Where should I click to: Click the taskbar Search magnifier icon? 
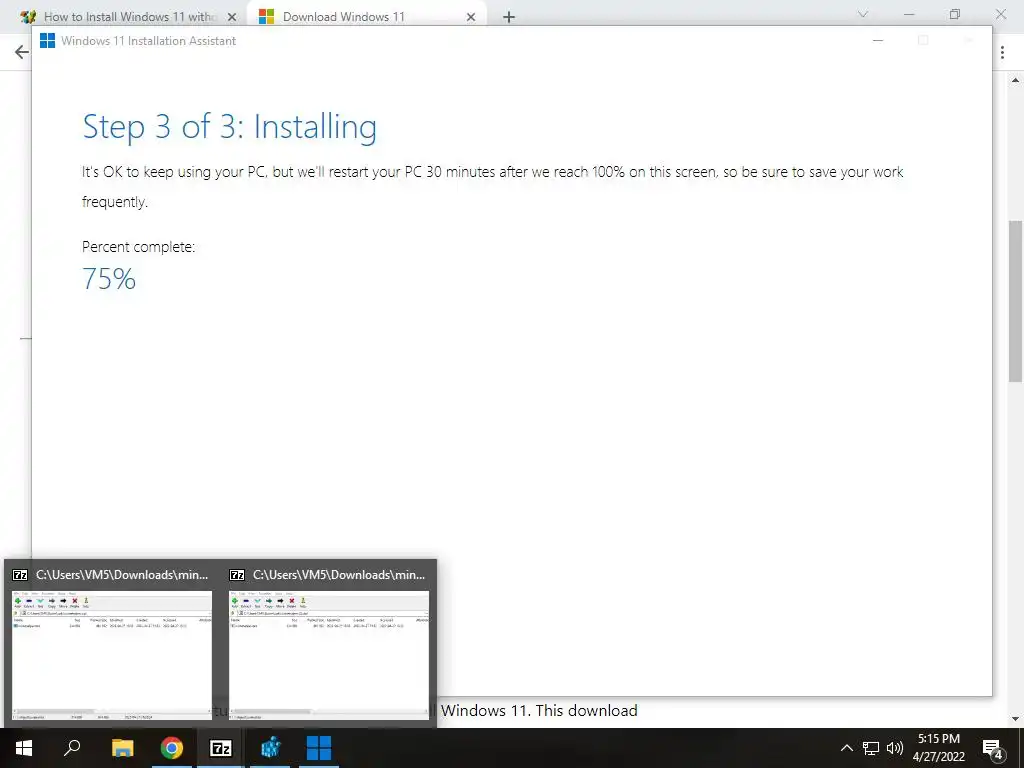(72, 748)
